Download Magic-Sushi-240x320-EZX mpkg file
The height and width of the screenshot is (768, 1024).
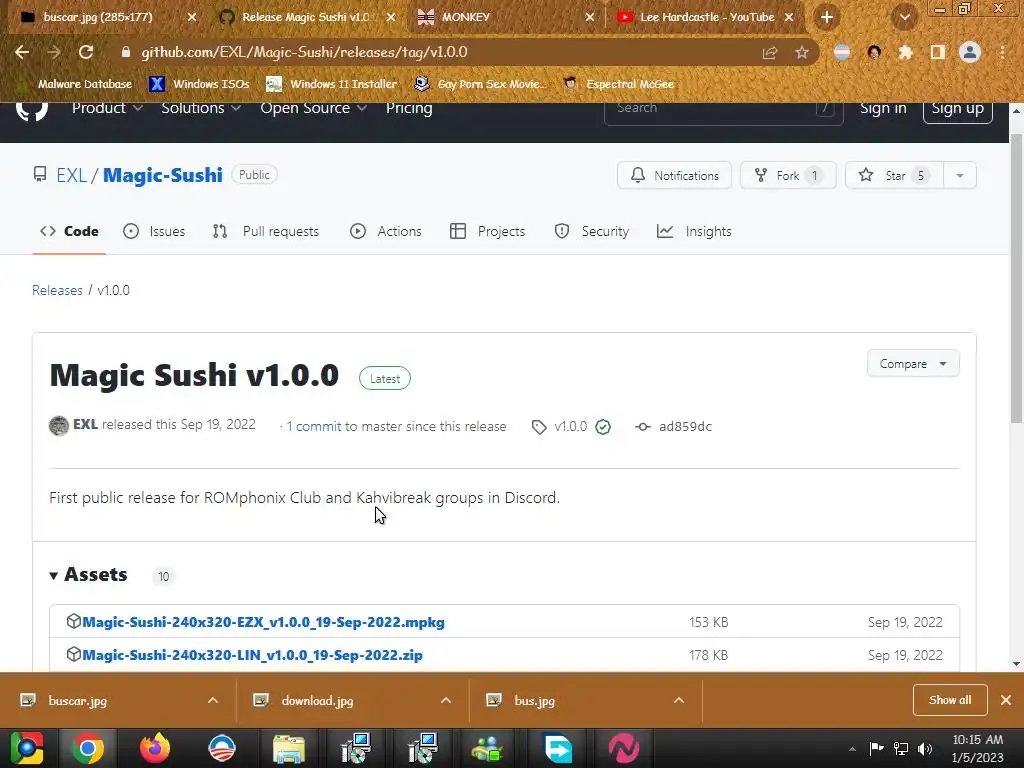(x=263, y=622)
